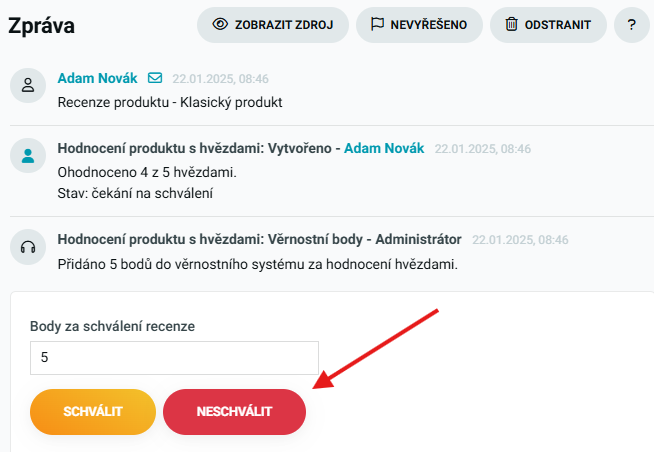654x452 pixels.
Task: Open Adam Novák sender name link
Action: [98, 78]
